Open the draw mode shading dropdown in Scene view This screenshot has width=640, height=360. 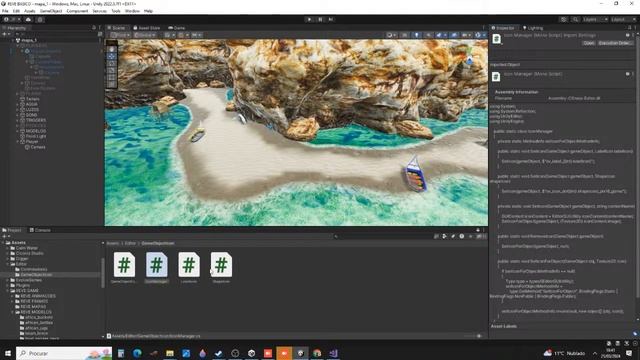[391, 35]
